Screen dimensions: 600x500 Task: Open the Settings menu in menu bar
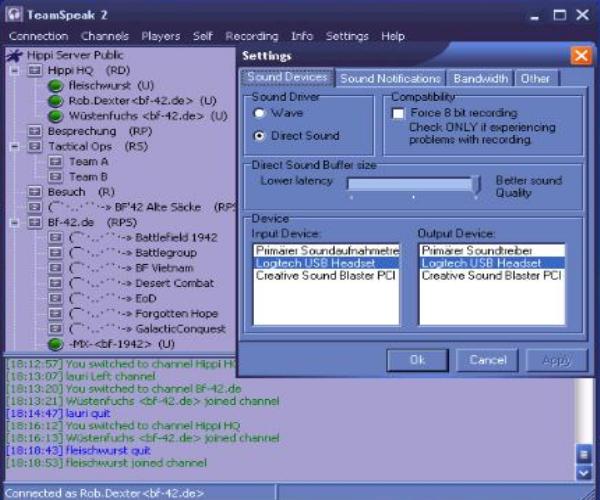(347, 36)
